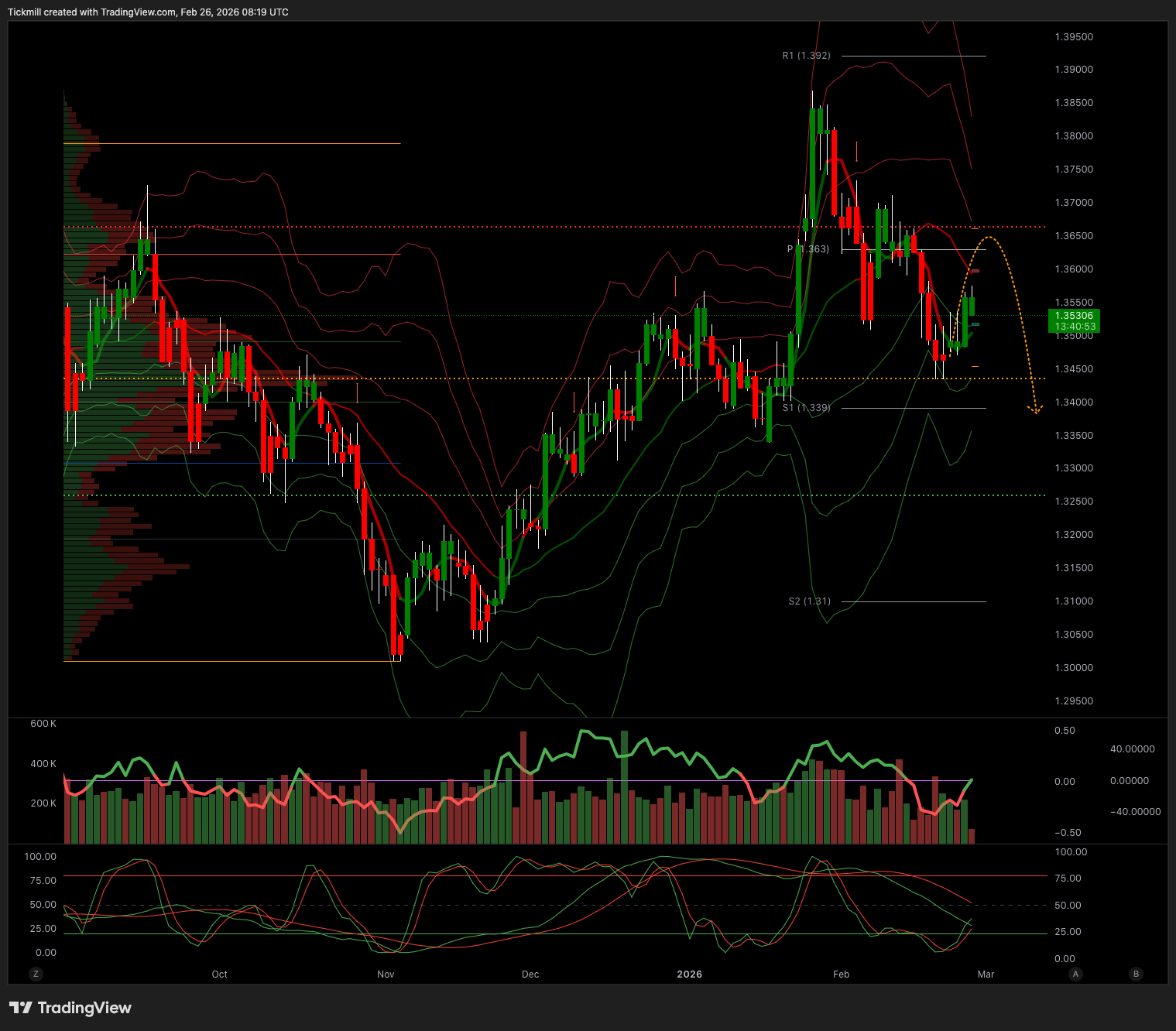1176x1031 pixels.
Task: Click the Feb label on time axis
Action: coord(842,974)
